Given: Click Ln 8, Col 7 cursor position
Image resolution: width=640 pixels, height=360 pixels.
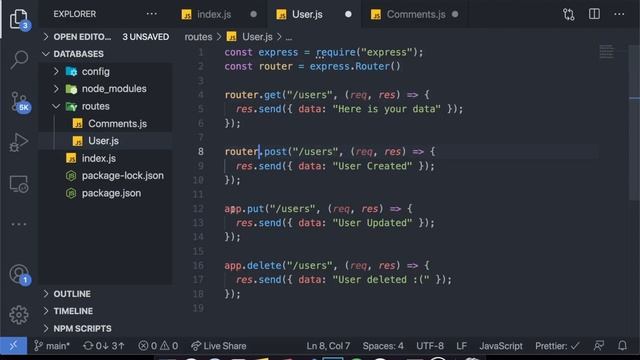Looking at the screenshot, I should coord(328,346).
